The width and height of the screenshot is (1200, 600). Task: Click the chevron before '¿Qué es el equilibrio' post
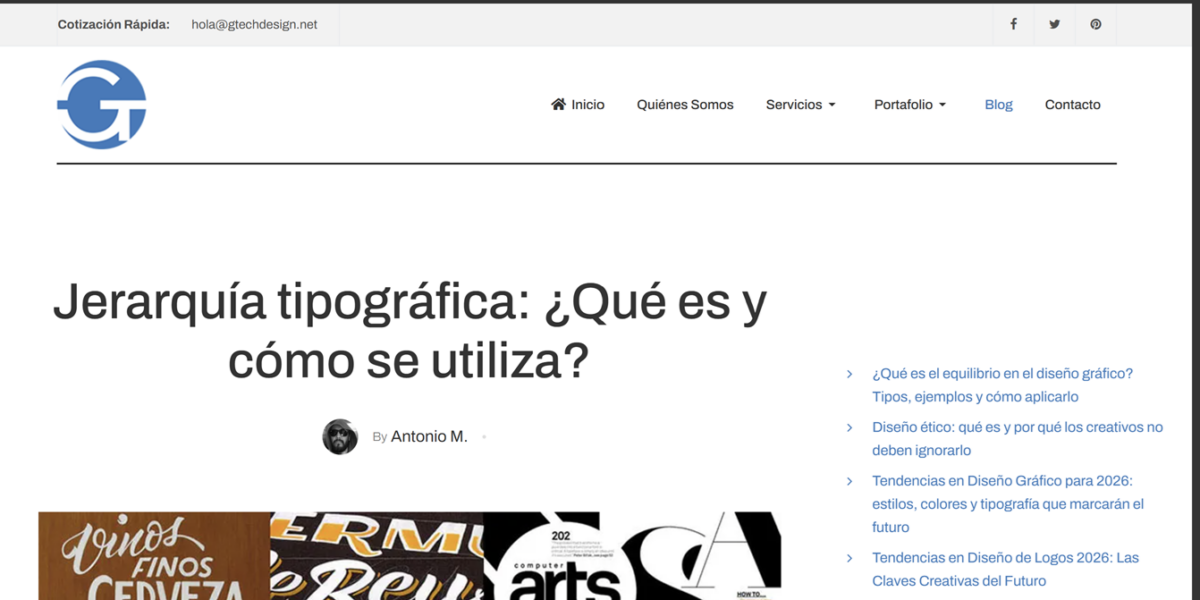tap(850, 373)
